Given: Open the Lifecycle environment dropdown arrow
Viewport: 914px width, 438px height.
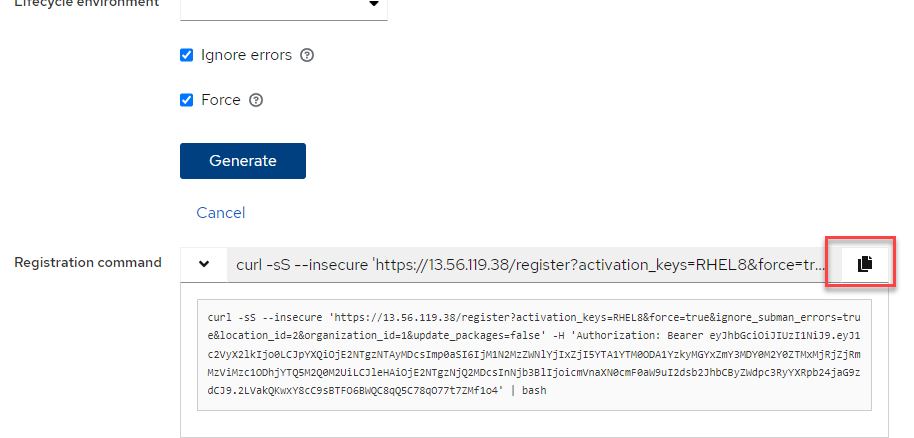Looking at the screenshot, I should click(x=373, y=5).
